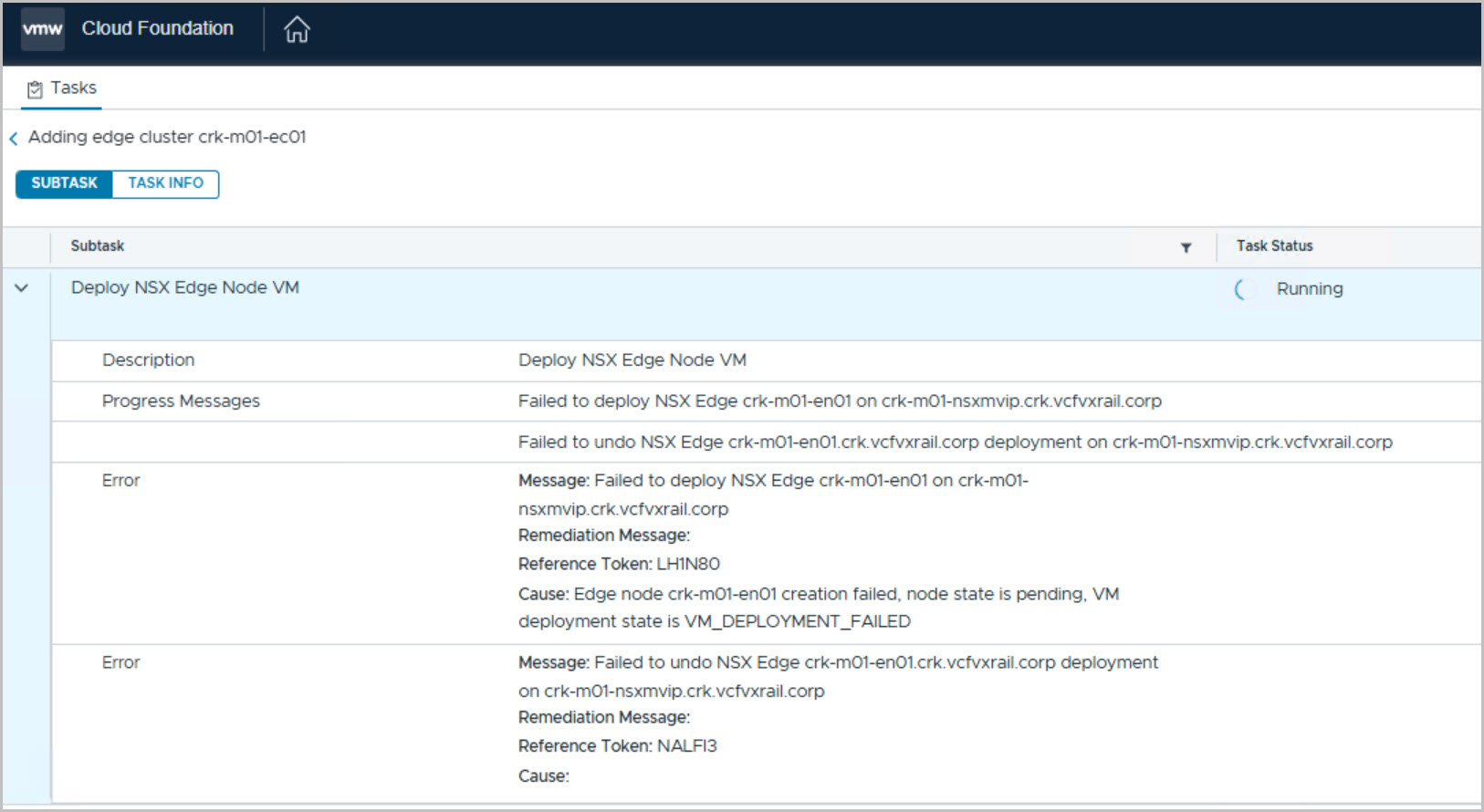
Task: Click the VM_DEPLOYMENT_FAILED cause text
Action: coord(798,621)
